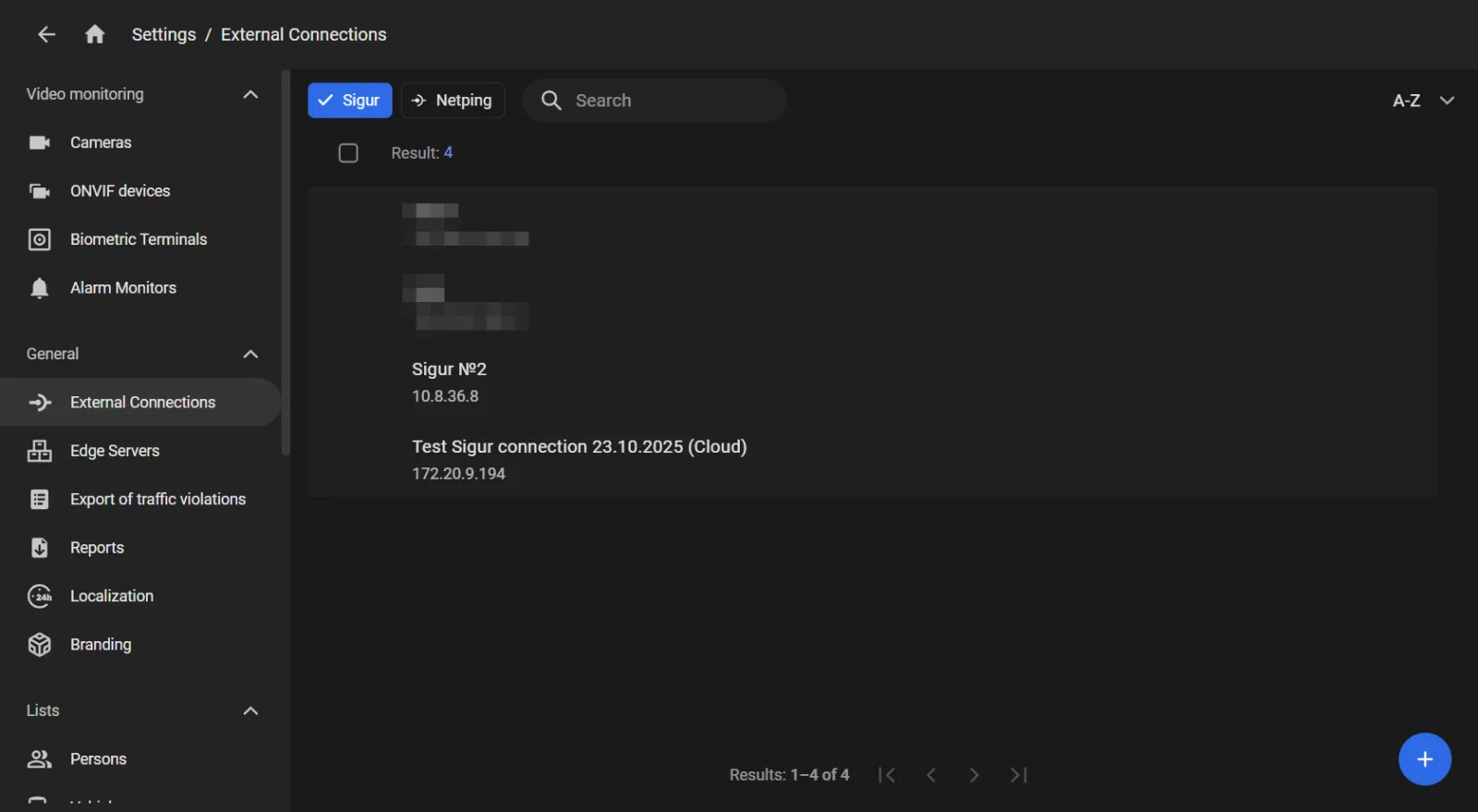Click the Branding box icon

pyautogui.click(x=40, y=645)
